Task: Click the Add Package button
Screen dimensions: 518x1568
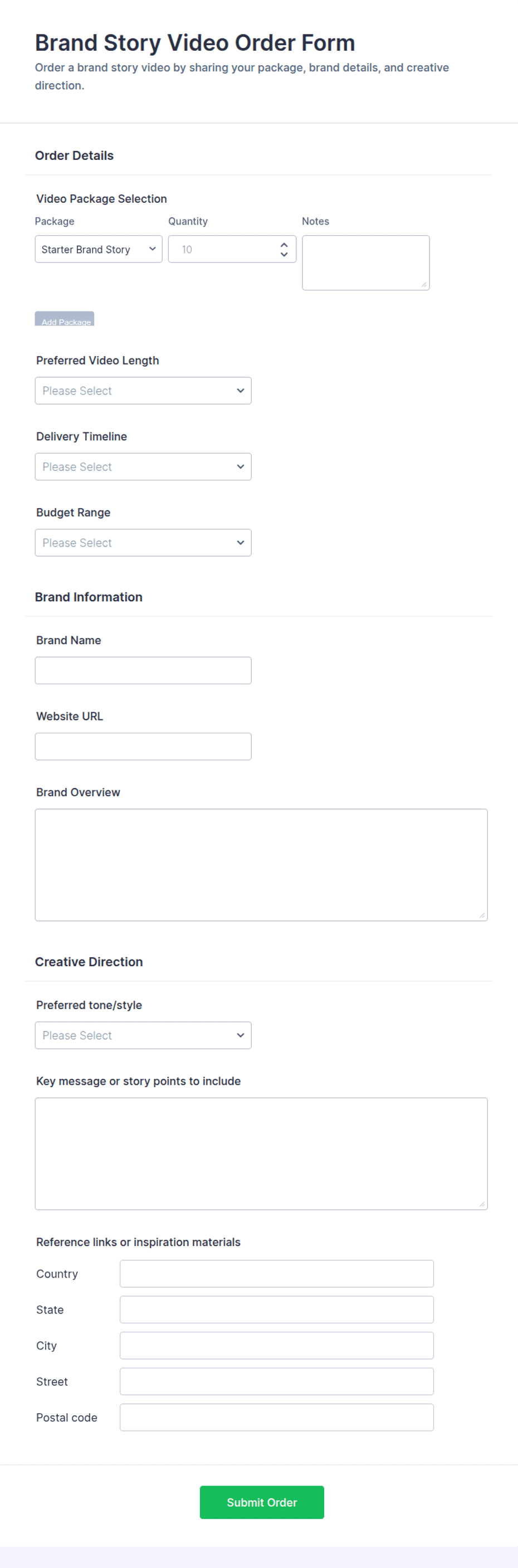Action: point(65,319)
